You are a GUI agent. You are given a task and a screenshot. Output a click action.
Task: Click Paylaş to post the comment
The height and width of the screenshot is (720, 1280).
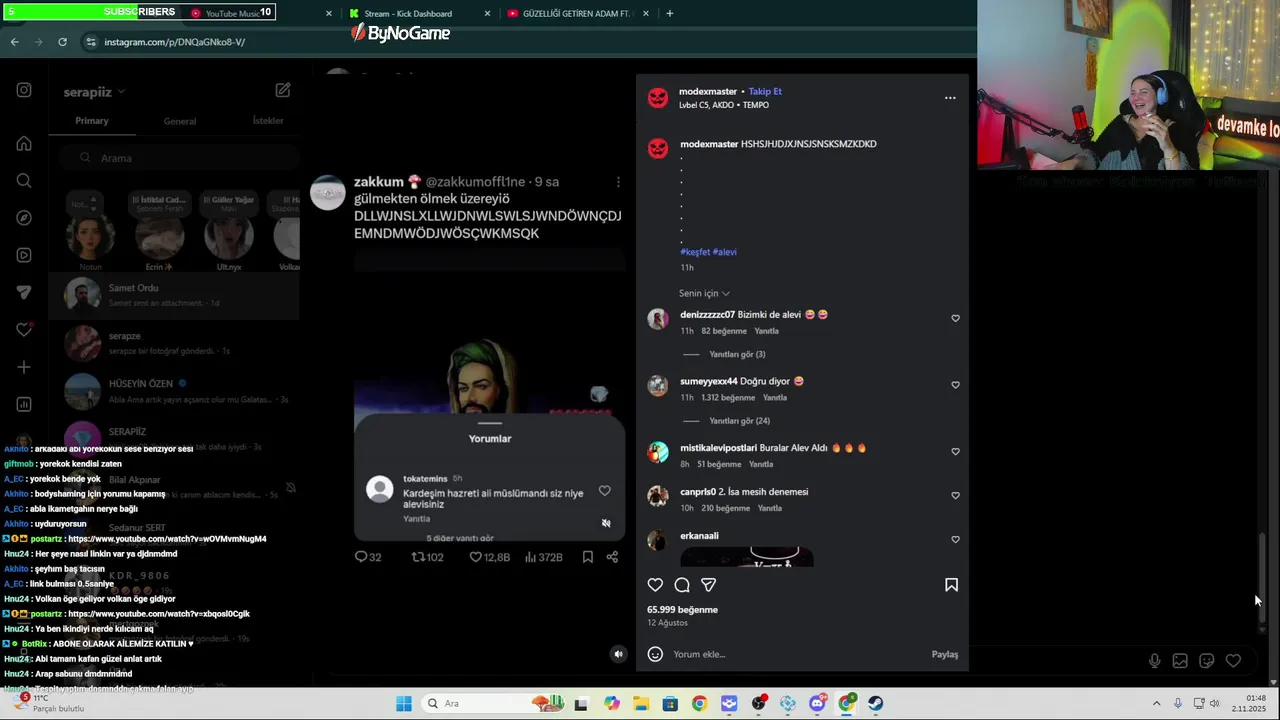pyautogui.click(x=945, y=654)
